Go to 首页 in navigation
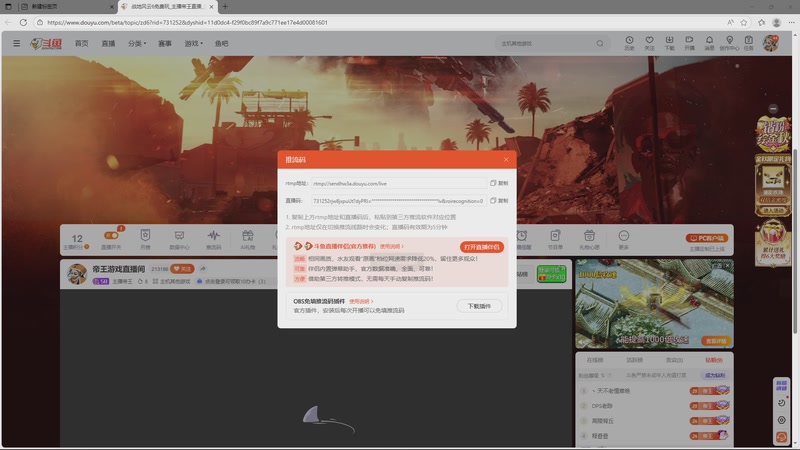Screen dimensions: 800x450 (x=82, y=43)
